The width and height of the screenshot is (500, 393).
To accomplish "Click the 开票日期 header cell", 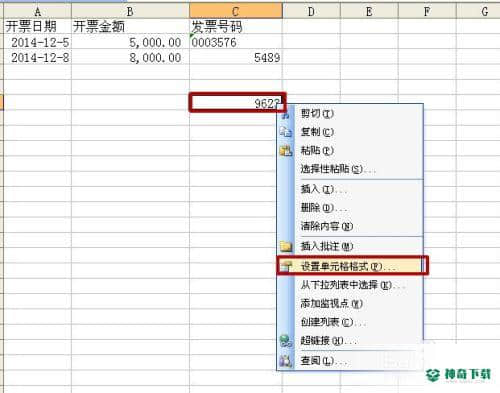I will pyautogui.click(x=37, y=27).
